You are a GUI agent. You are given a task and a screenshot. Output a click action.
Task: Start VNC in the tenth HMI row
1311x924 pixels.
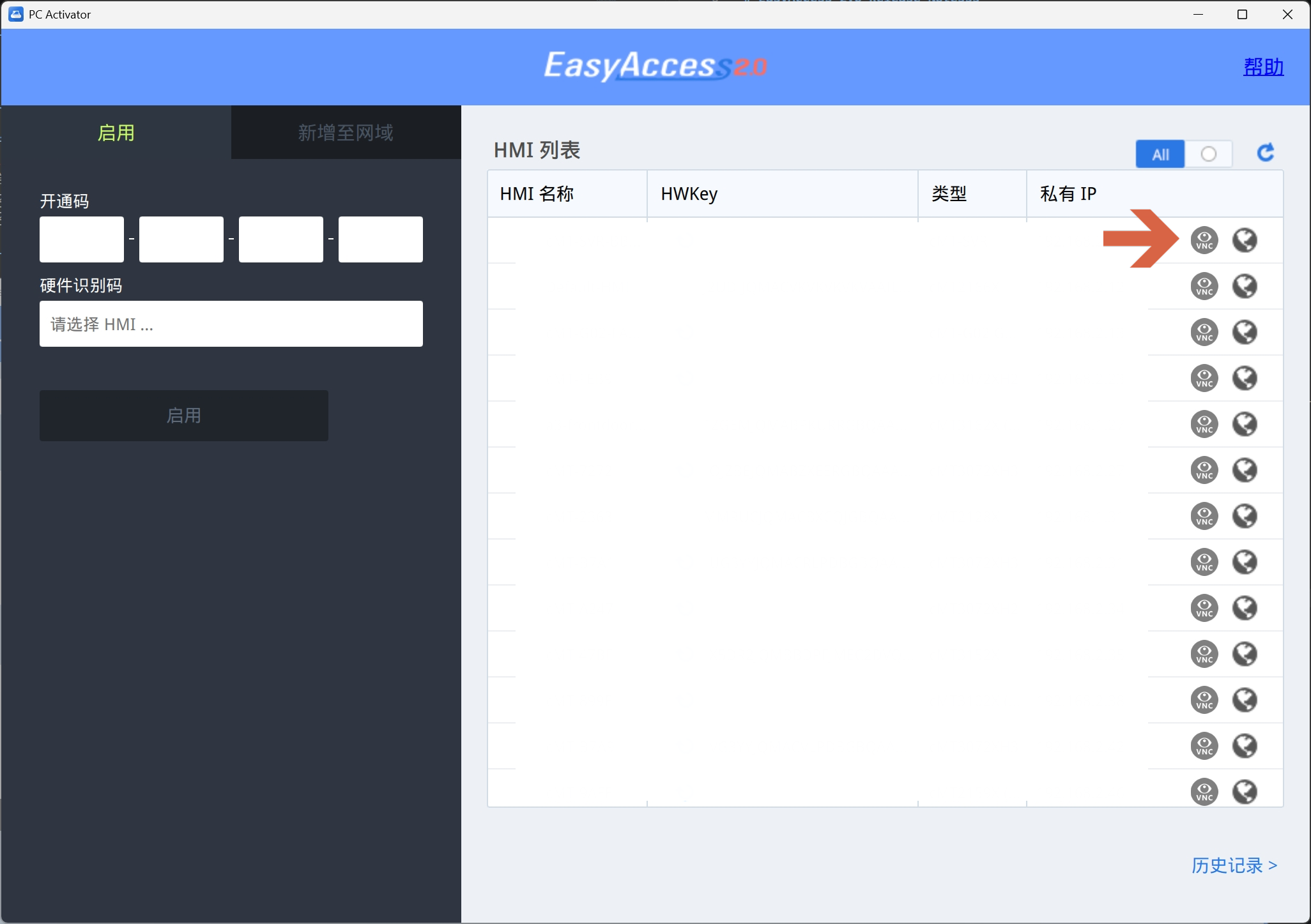click(x=1204, y=654)
